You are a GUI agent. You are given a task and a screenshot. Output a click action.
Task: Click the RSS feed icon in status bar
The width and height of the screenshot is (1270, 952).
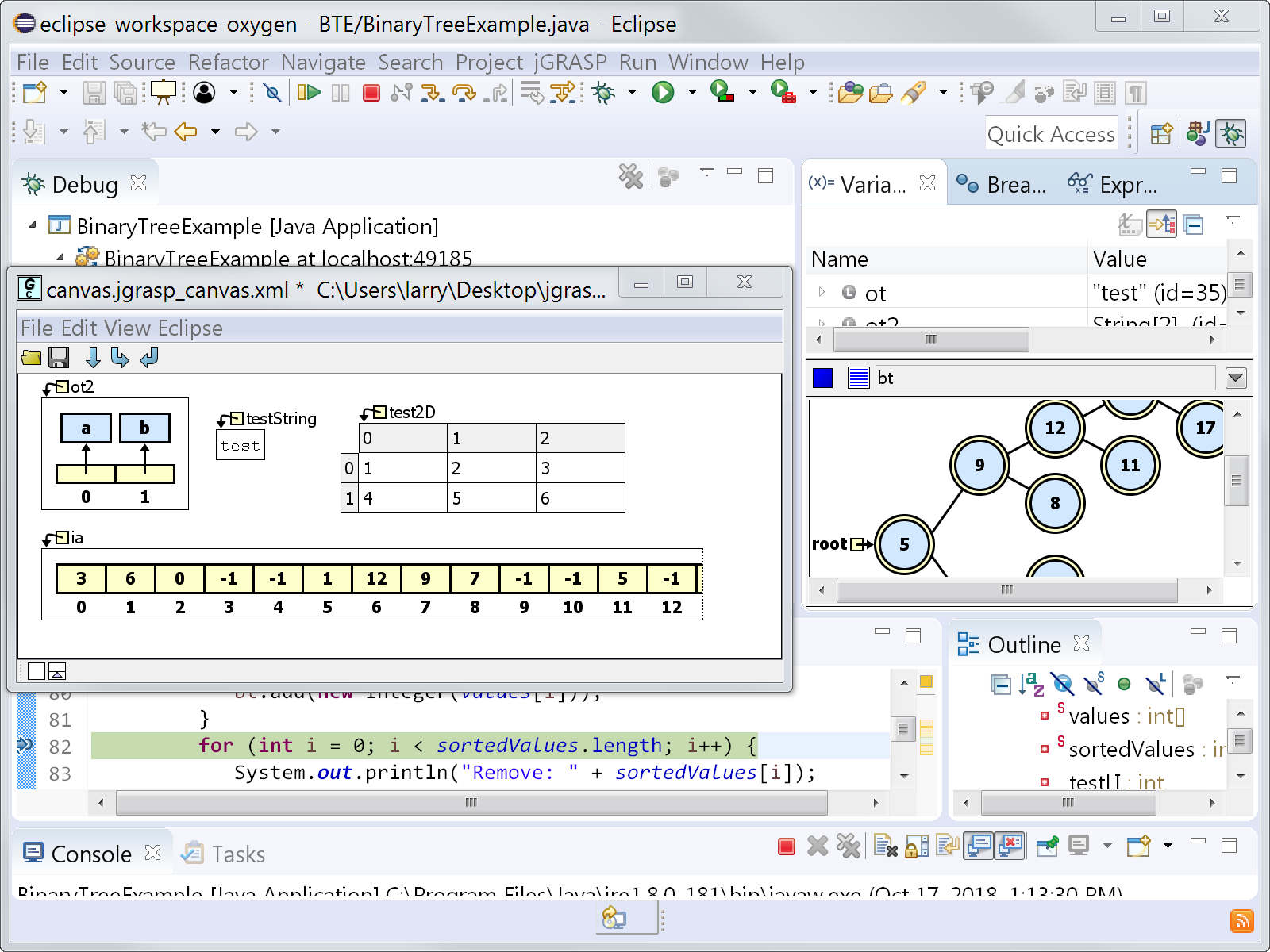(1241, 920)
